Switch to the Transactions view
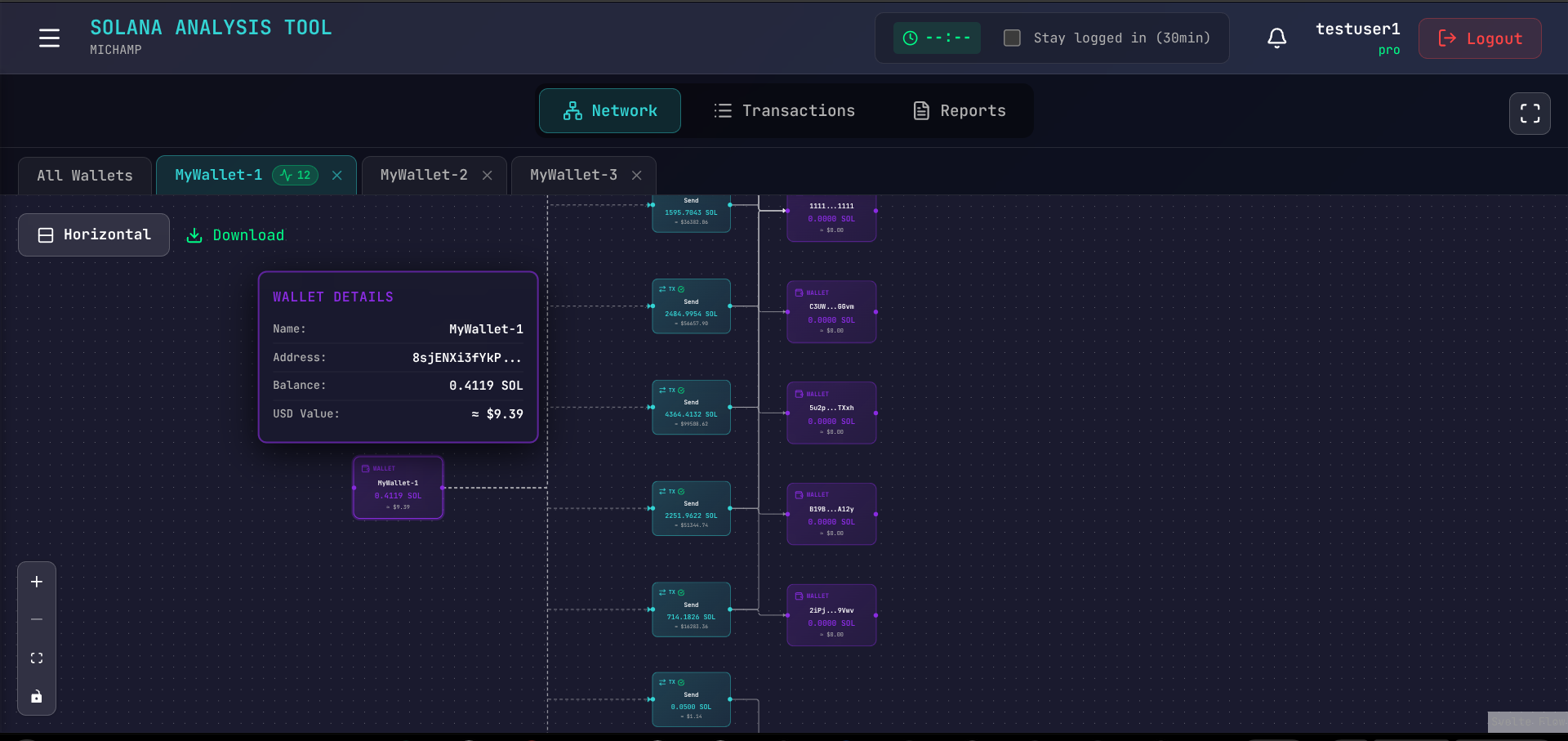1568x741 pixels. click(784, 111)
